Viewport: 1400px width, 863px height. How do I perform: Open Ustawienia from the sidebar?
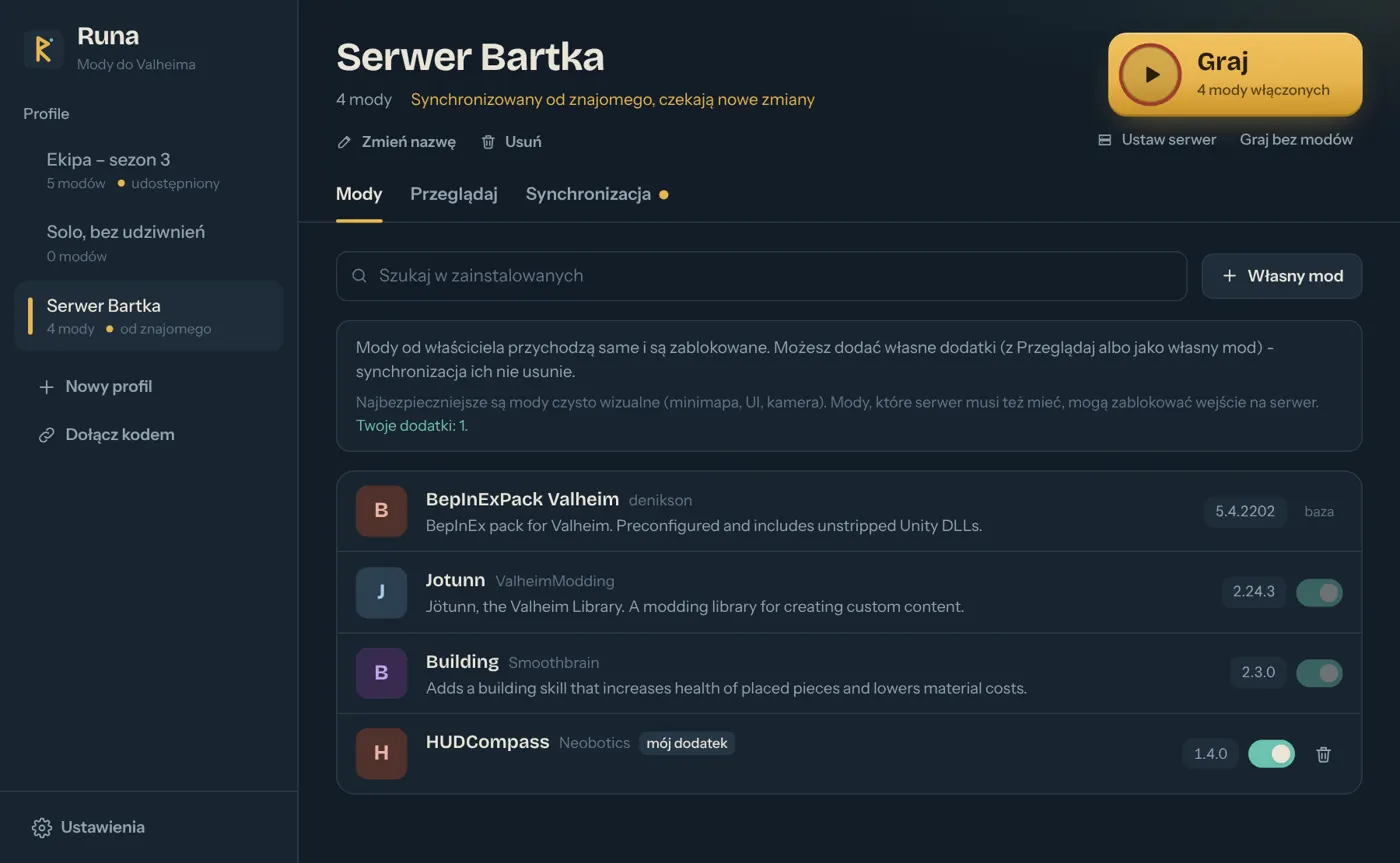pyautogui.click(x=88, y=828)
